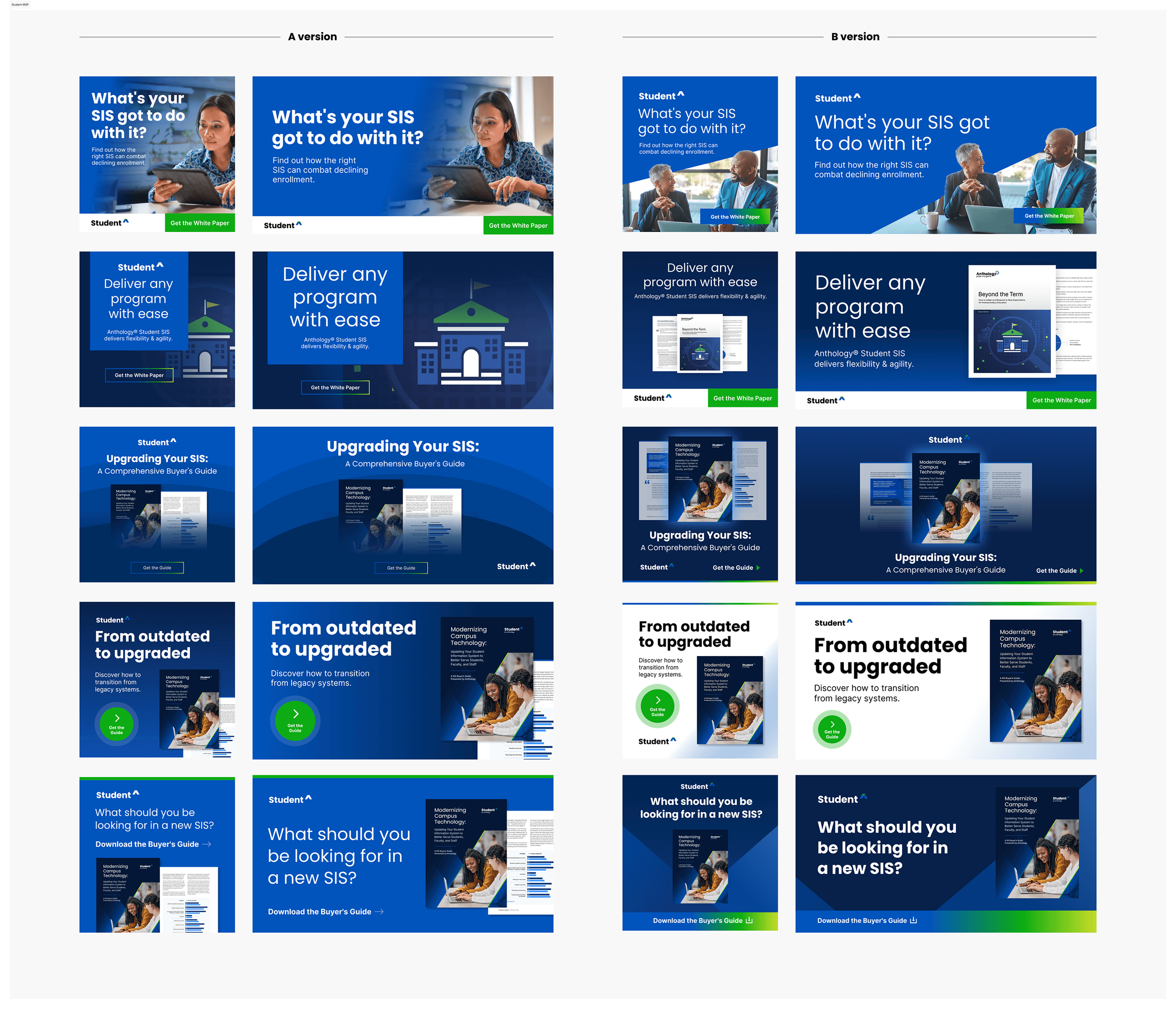Click 'Get the White Paper' in small A-version woman-with-tablet banner
1176x1009 pixels.
(200, 223)
